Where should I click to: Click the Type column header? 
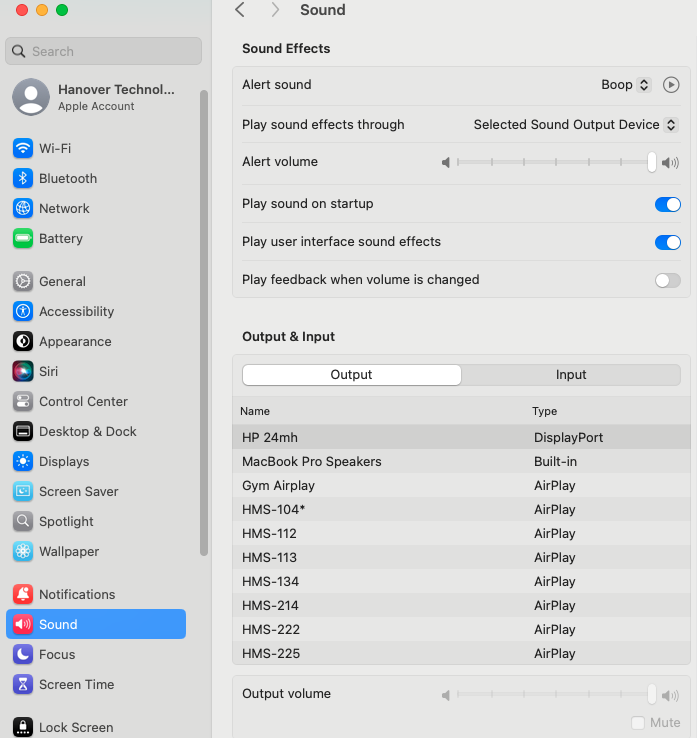click(x=545, y=411)
